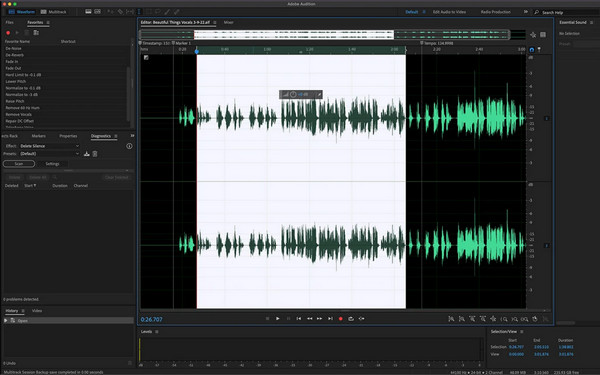
Task: Click the Default workspace
Action: click(412, 12)
